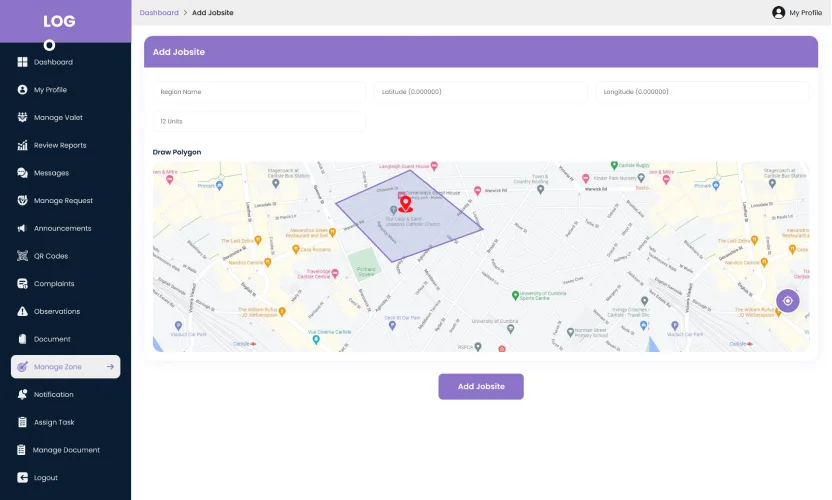Click the Dashboard grid icon in sidebar
The image size is (832, 500).
coord(22,62)
